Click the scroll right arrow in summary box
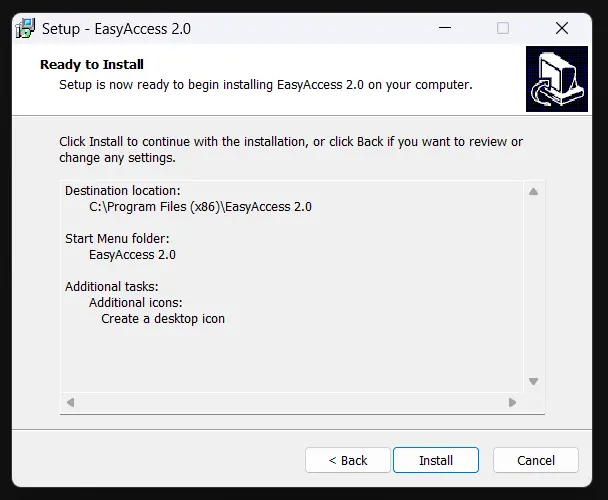 click(x=512, y=403)
